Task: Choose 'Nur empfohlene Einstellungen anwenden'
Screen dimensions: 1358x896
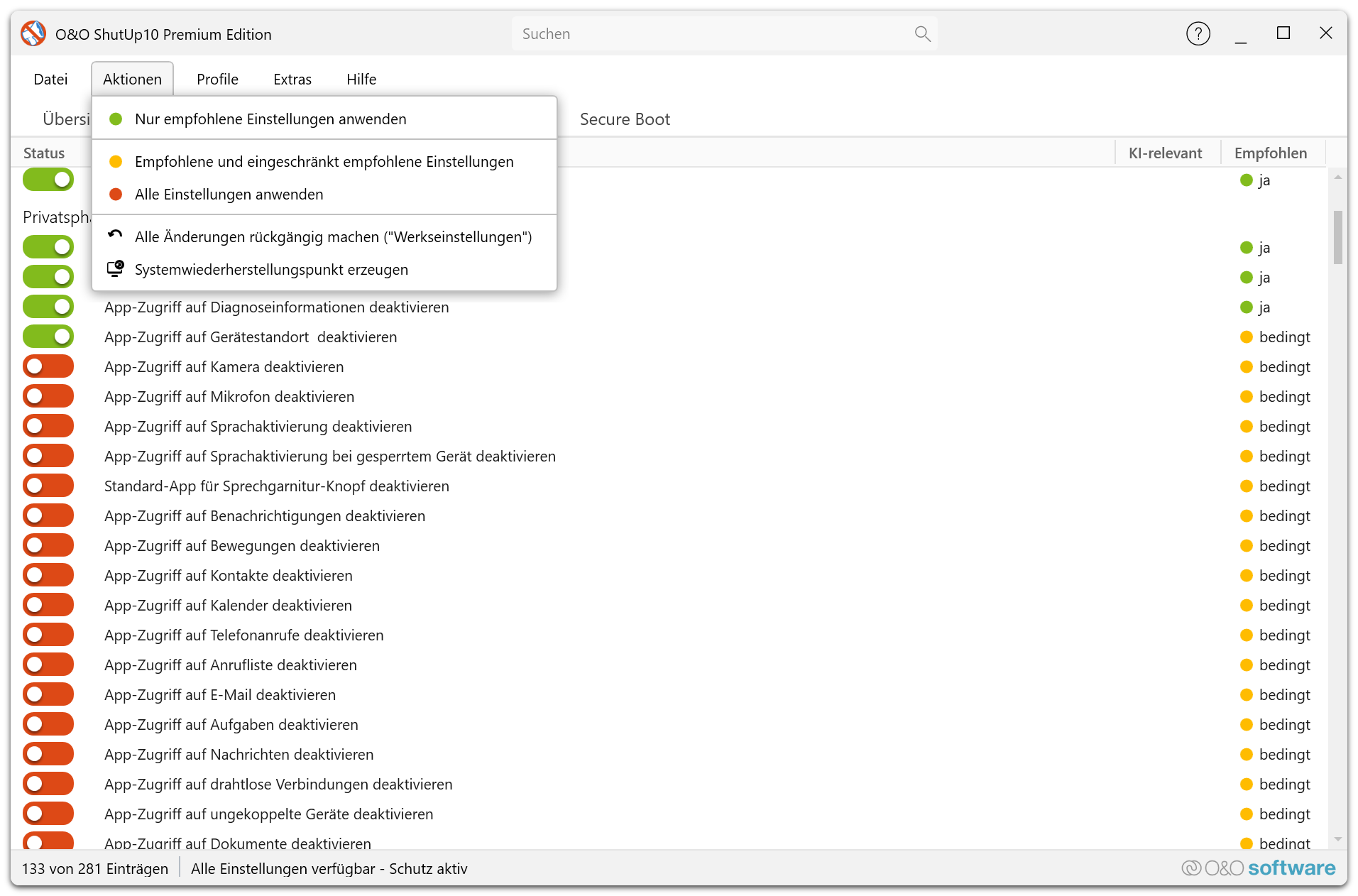Action: point(324,119)
